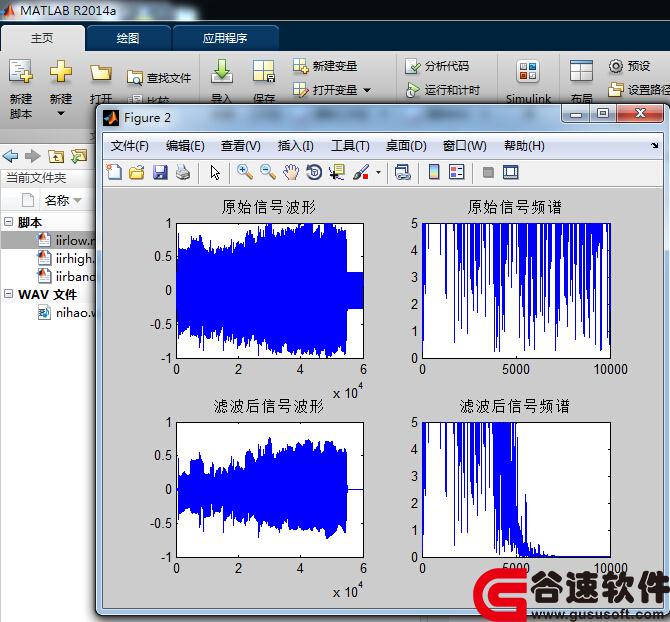Click the Save Figure floppy disk icon
670x622 pixels.
160,173
